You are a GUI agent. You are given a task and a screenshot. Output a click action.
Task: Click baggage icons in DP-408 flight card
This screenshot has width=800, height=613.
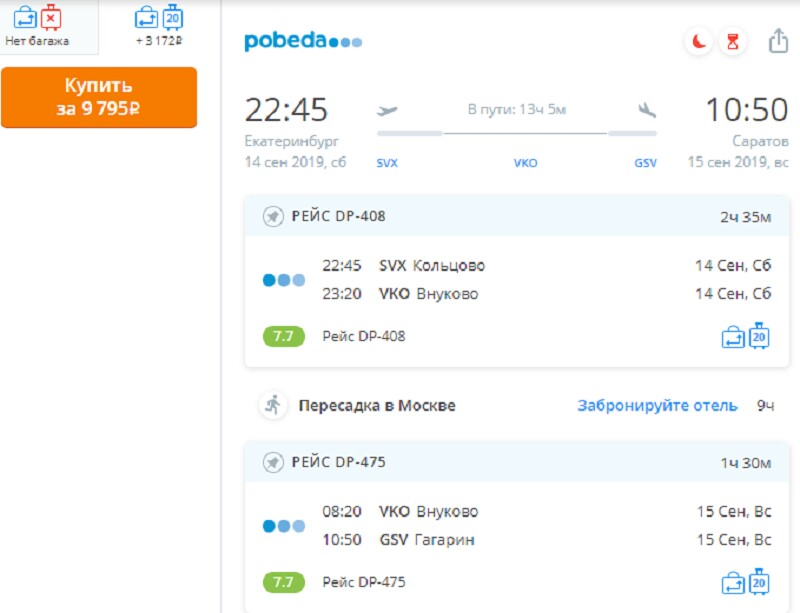coord(746,336)
